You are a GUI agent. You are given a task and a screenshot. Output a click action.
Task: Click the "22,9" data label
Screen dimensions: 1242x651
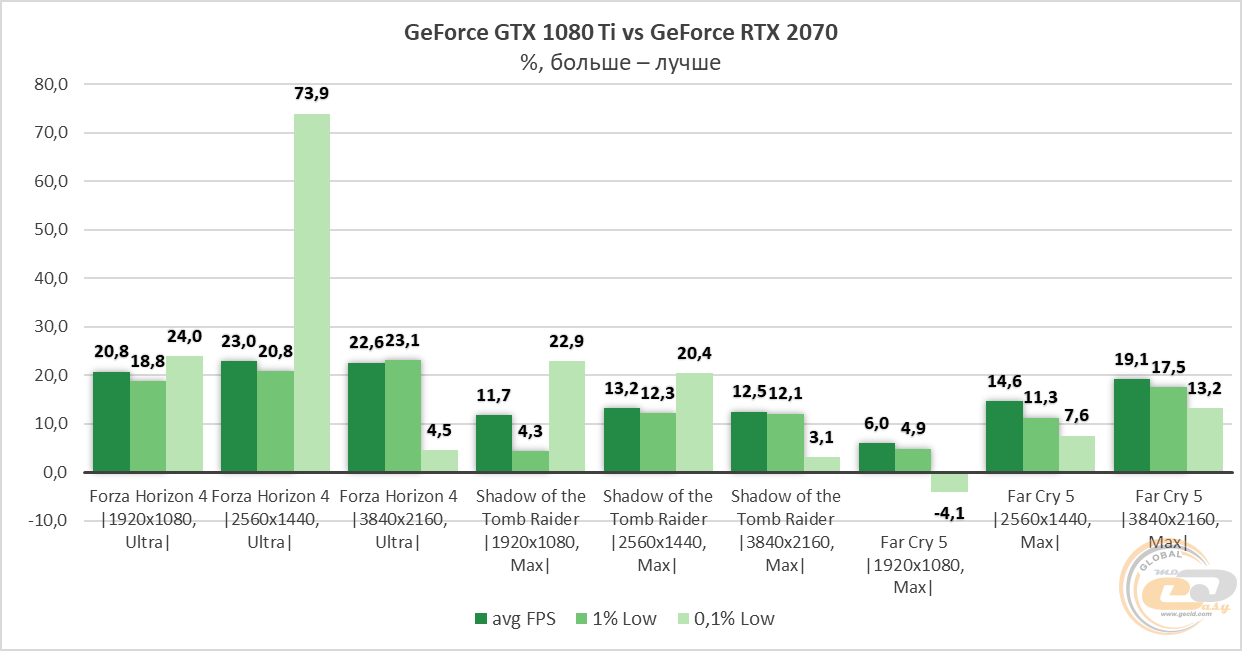[x=567, y=342]
